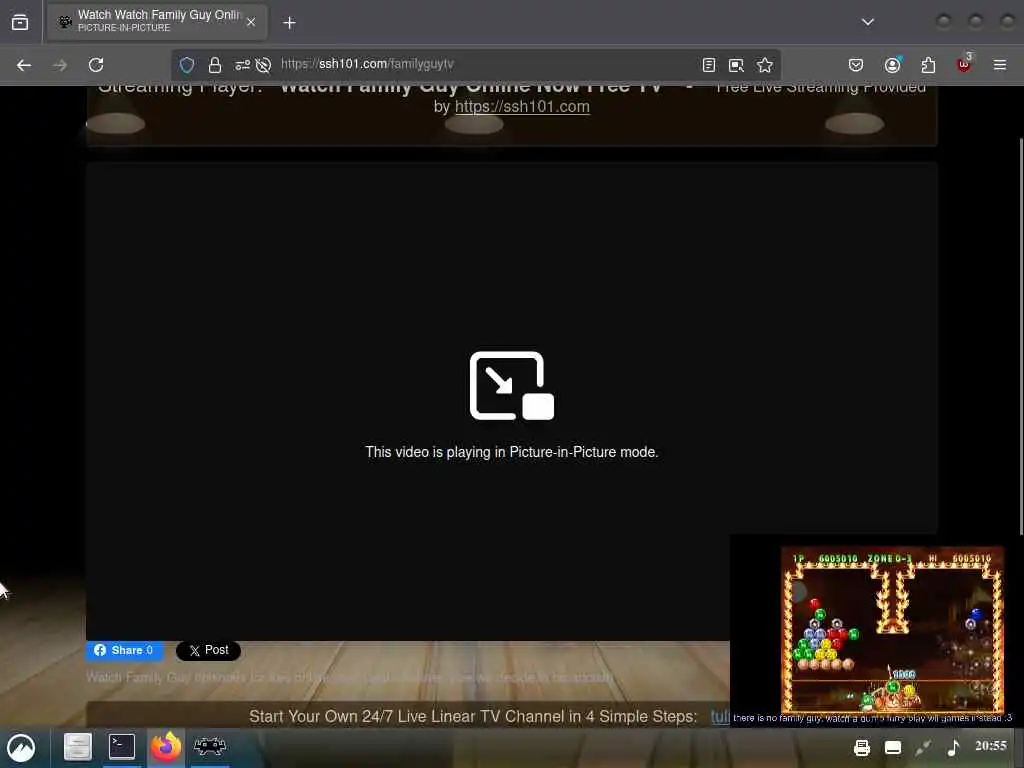Screen dimensions: 1024x768
Task: Close the Watch Family Guy Online tab
Action: point(251,22)
